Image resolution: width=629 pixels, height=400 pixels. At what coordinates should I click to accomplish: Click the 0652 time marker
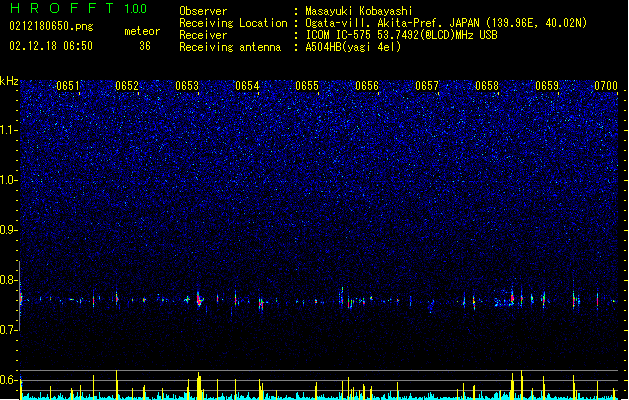[x=127, y=86]
